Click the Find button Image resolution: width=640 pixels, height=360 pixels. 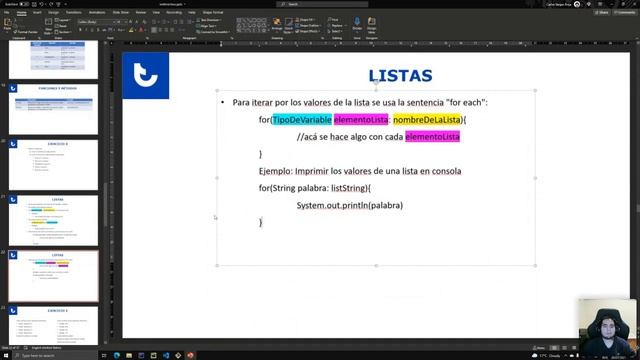(x=333, y=20)
